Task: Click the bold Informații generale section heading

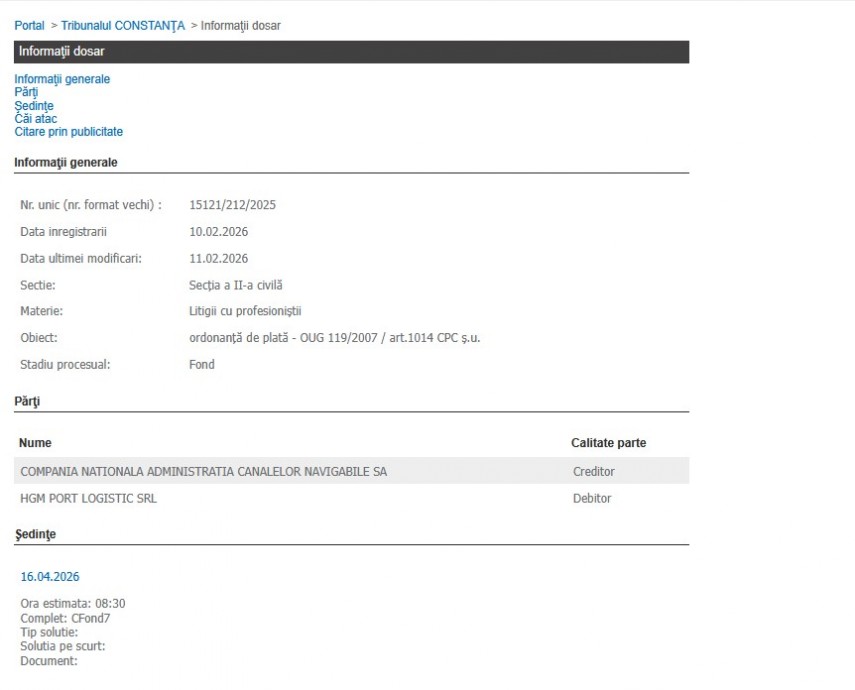Action: click(65, 162)
